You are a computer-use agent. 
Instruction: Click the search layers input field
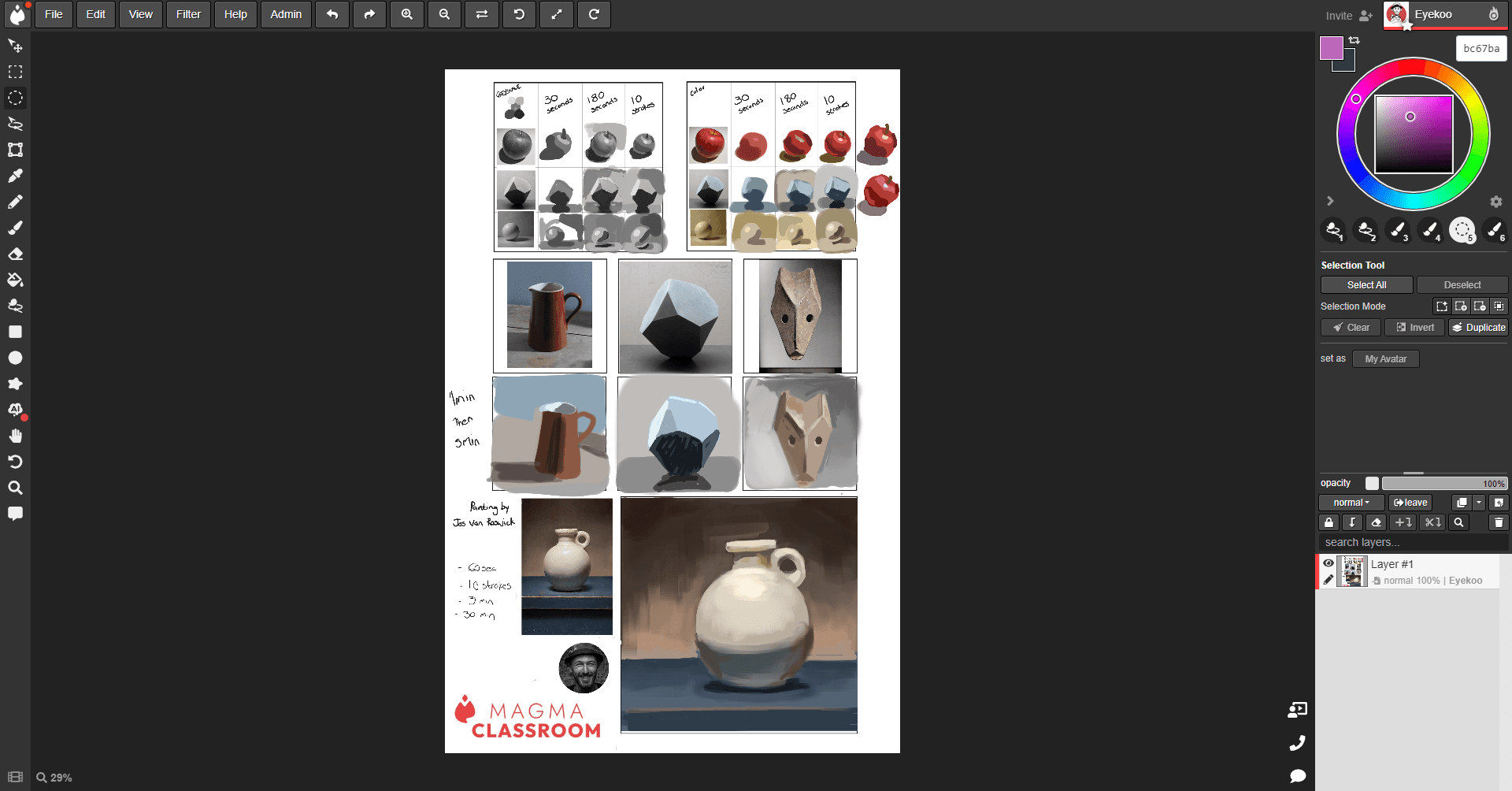pyautogui.click(x=1413, y=542)
